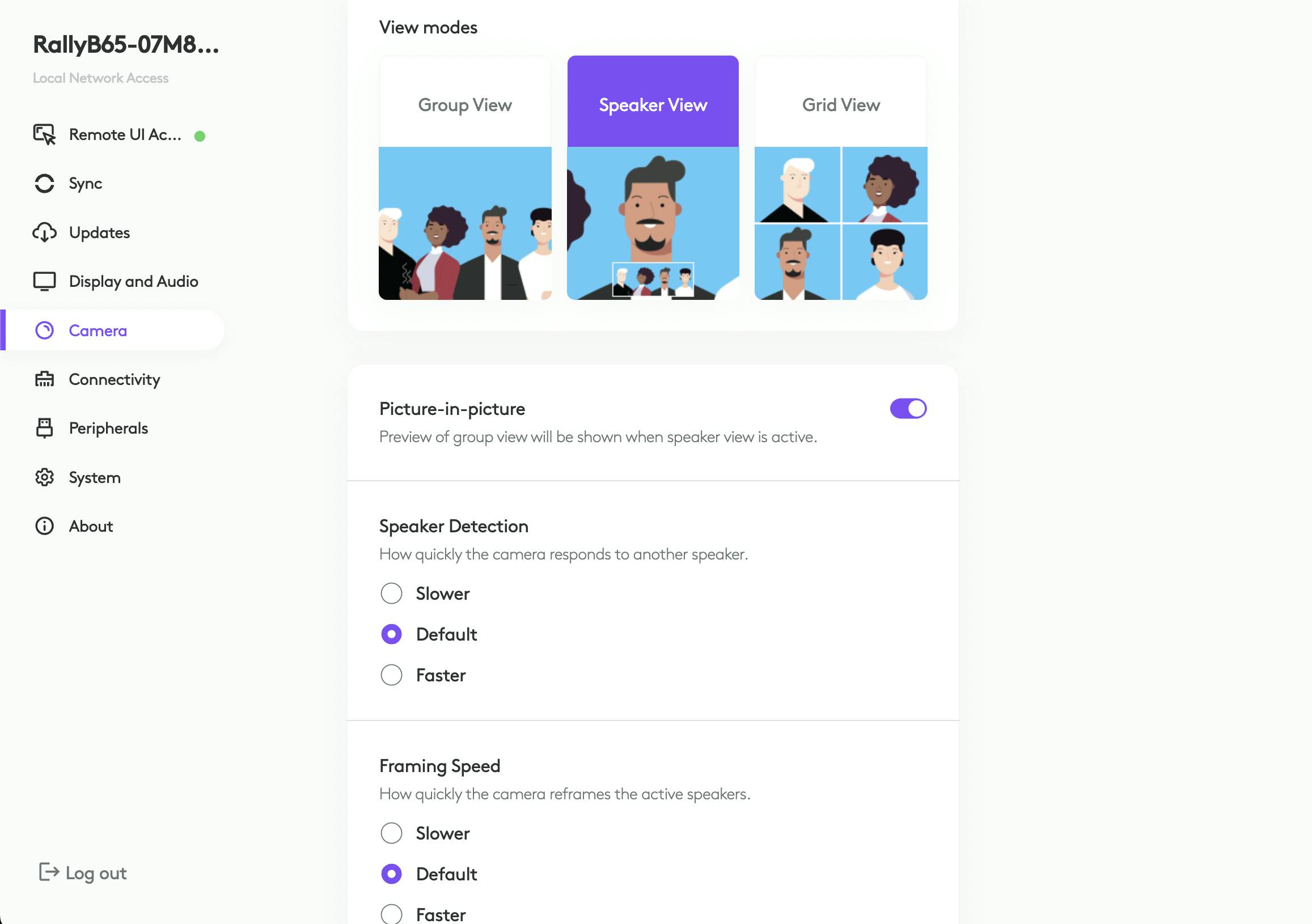The height and width of the screenshot is (924, 1312).
Task: Click the Log out arrow icon
Action: [x=49, y=872]
